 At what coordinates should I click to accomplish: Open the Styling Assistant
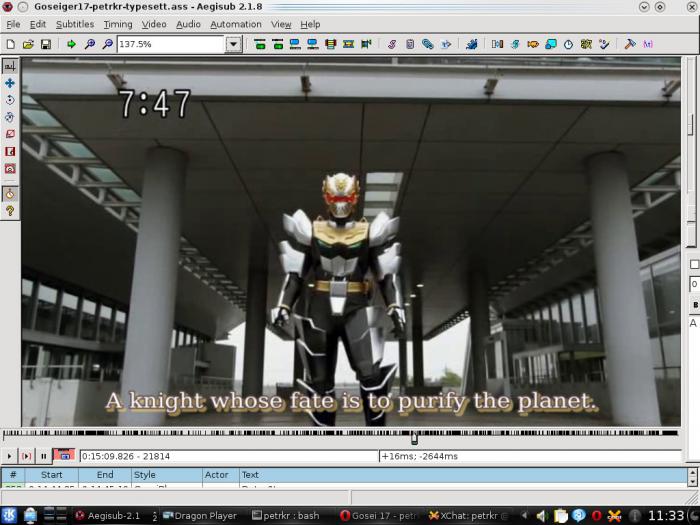(x=515, y=44)
